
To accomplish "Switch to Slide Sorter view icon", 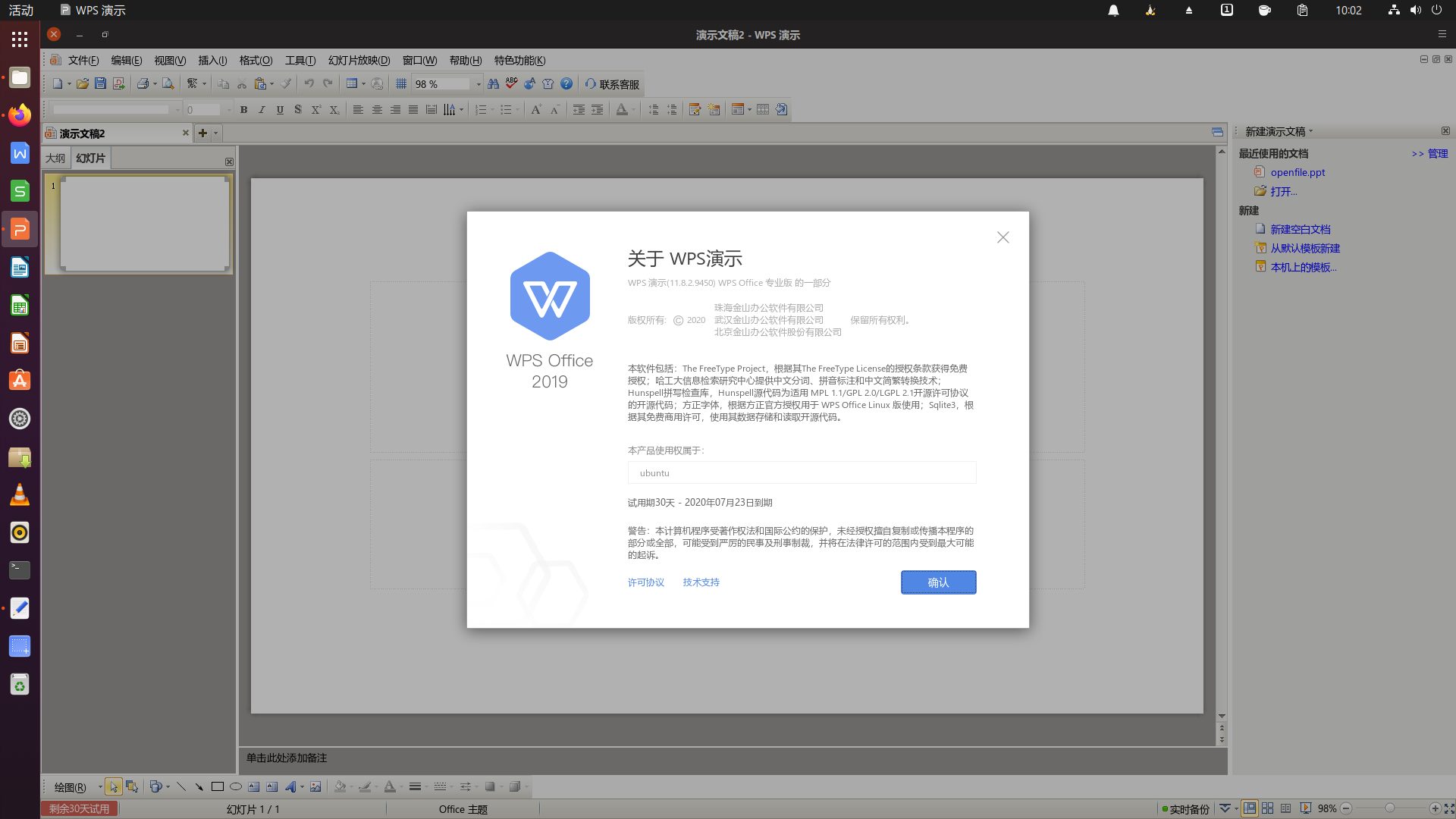I will (x=1268, y=808).
